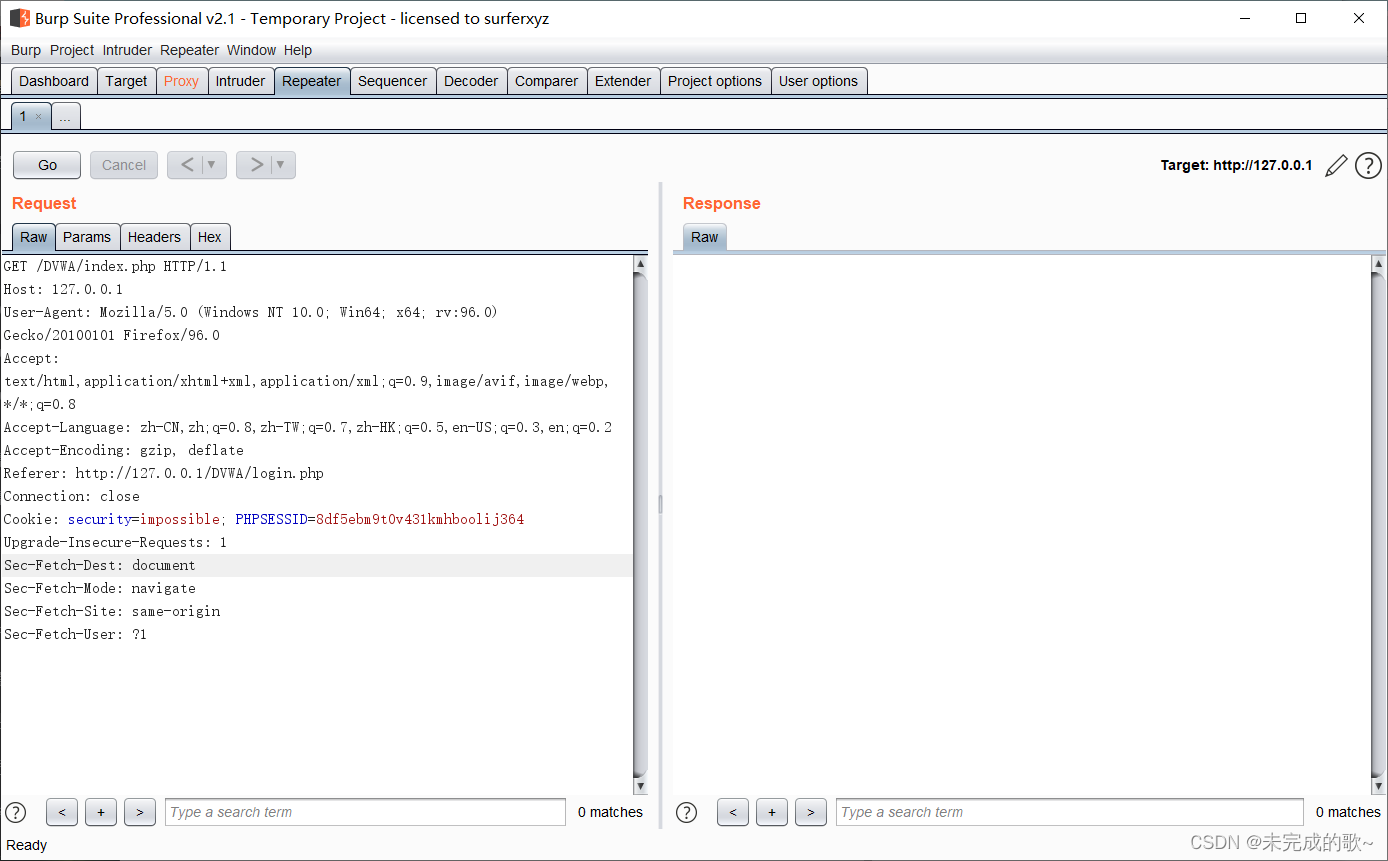Switch to the Intruder tab
1388x861 pixels.
coord(241,81)
